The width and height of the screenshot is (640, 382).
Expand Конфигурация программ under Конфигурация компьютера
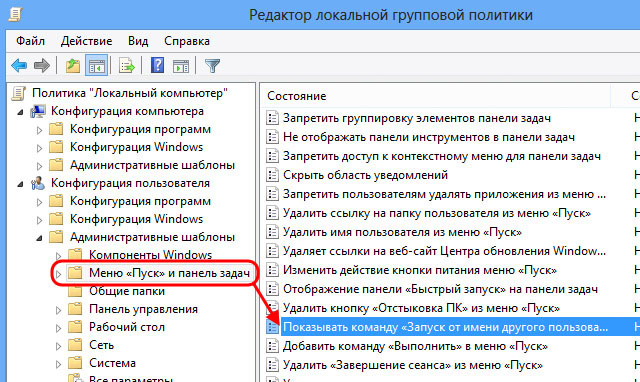coord(39,130)
